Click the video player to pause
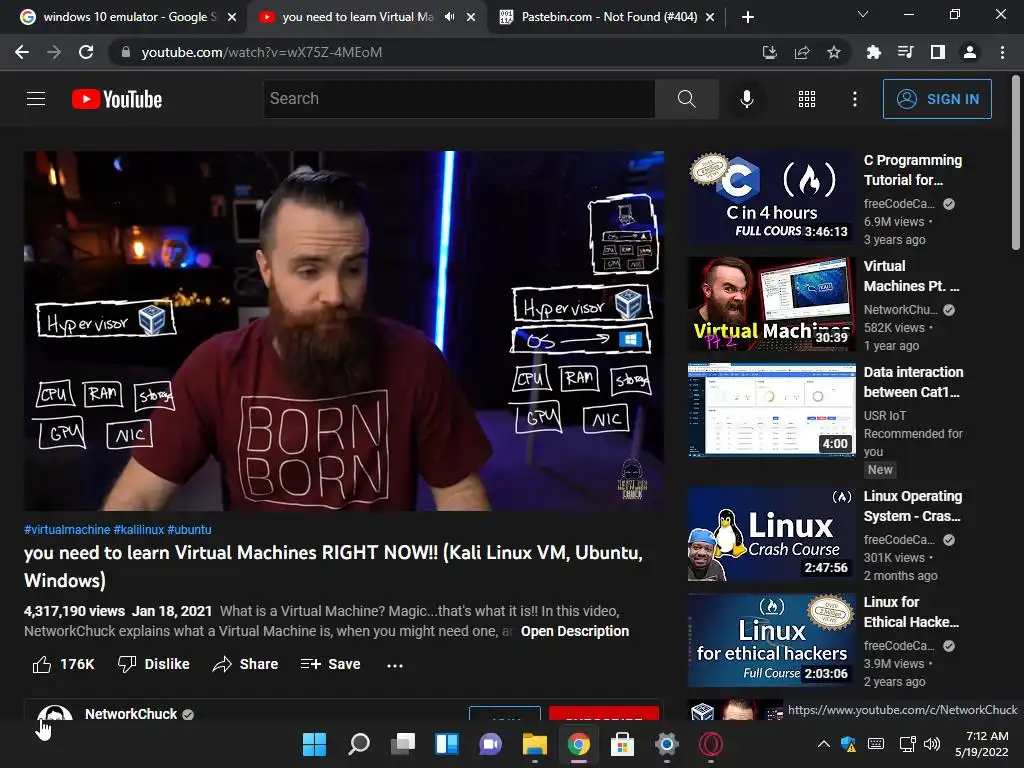The height and width of the screenshot is (768, 1024). (x=344, y=330)
